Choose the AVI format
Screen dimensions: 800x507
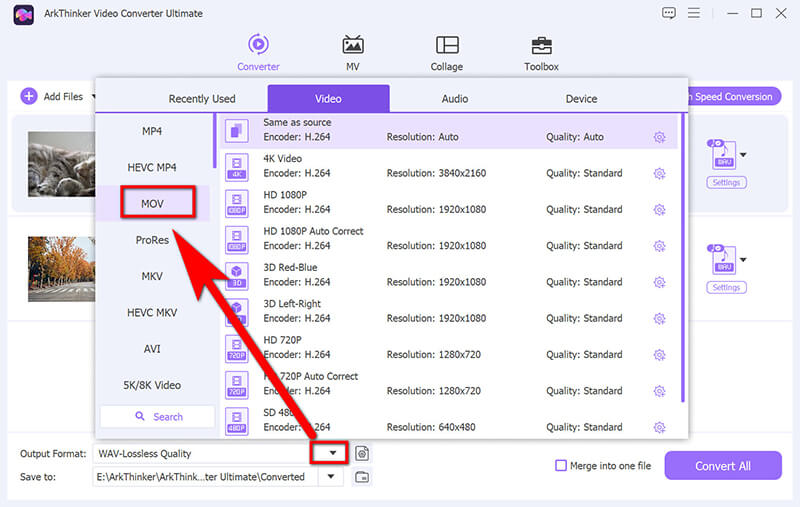point(152,349)
